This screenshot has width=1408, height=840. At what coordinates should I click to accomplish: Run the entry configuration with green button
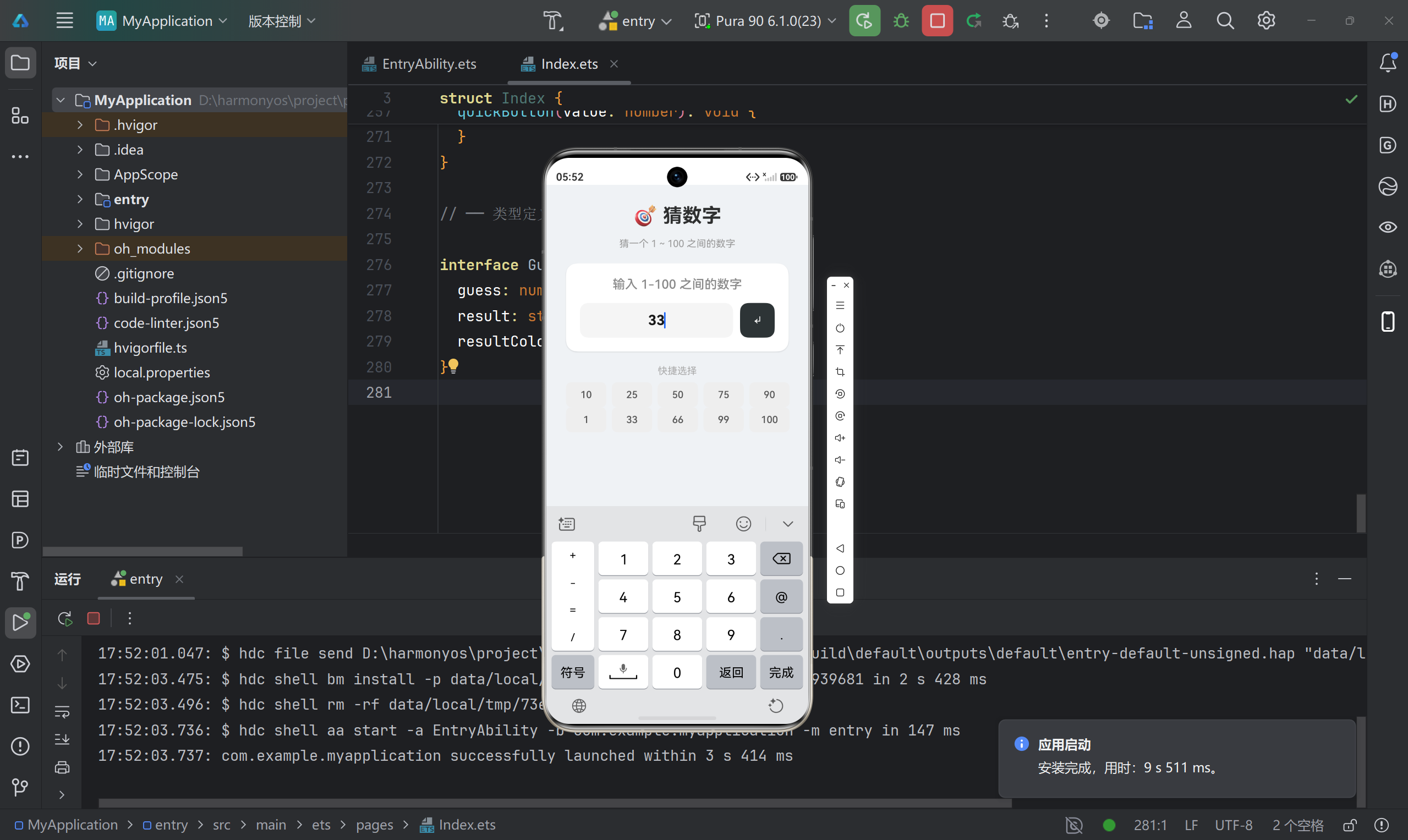[x=864, y=21]
